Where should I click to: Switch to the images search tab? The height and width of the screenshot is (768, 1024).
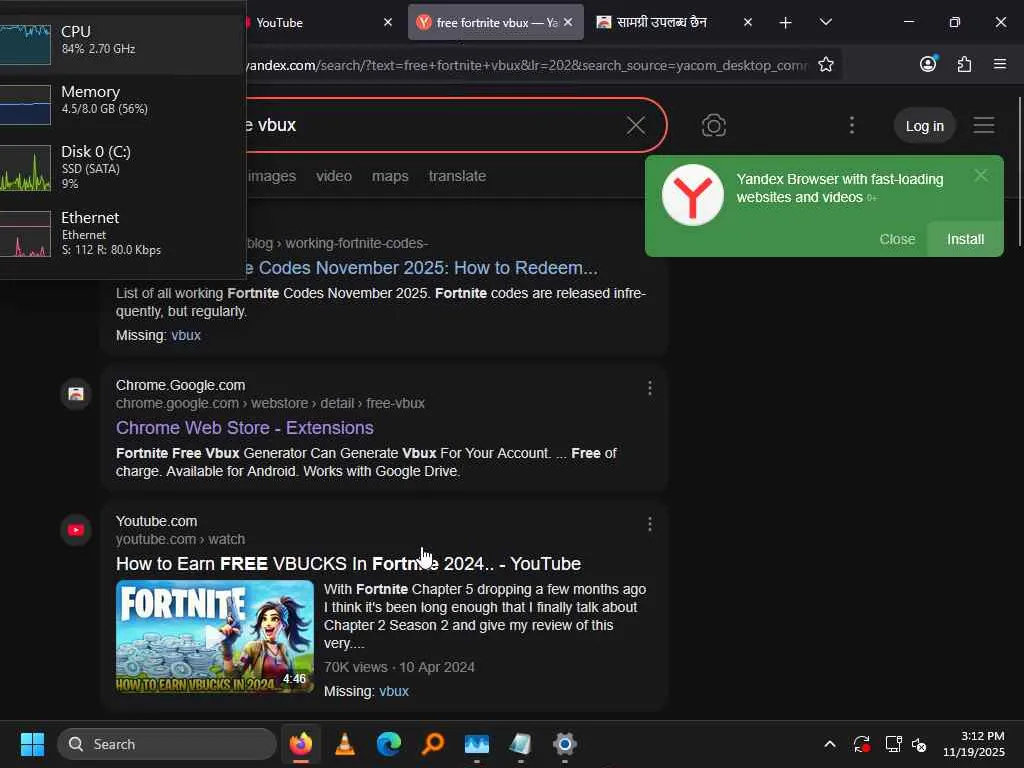[272, 176]
